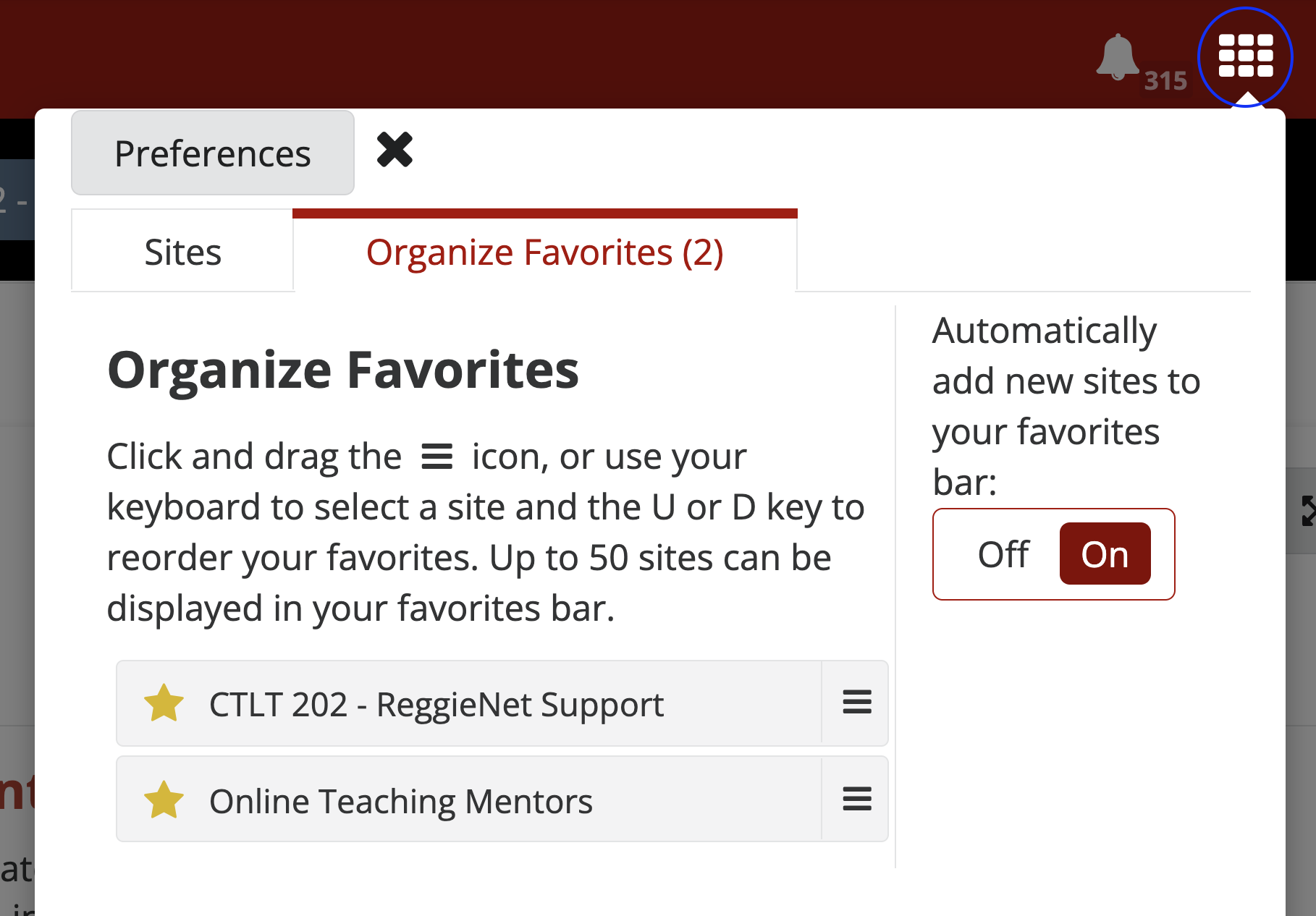Switch to the Sites tab
1316x916 pixels.
(182, 252)
